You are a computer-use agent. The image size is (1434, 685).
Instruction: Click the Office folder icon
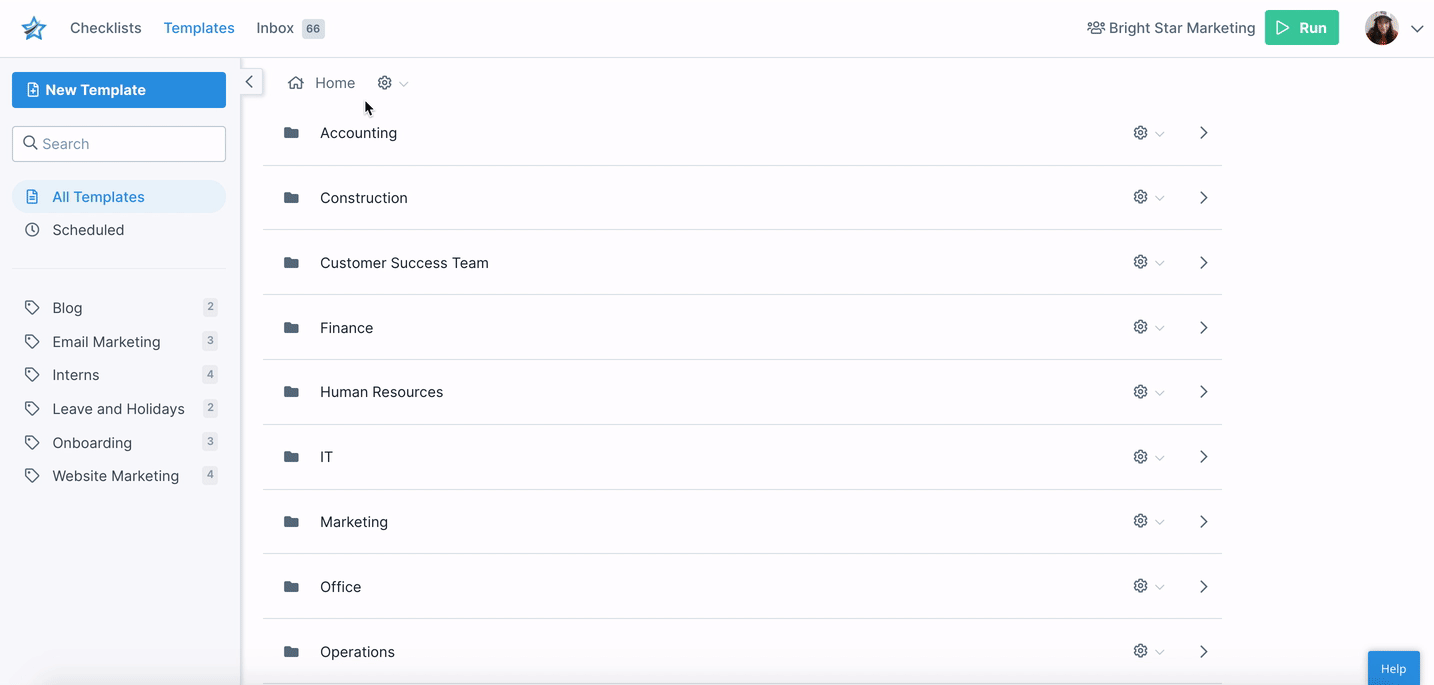pyautogui.click(x=291, y=587)
